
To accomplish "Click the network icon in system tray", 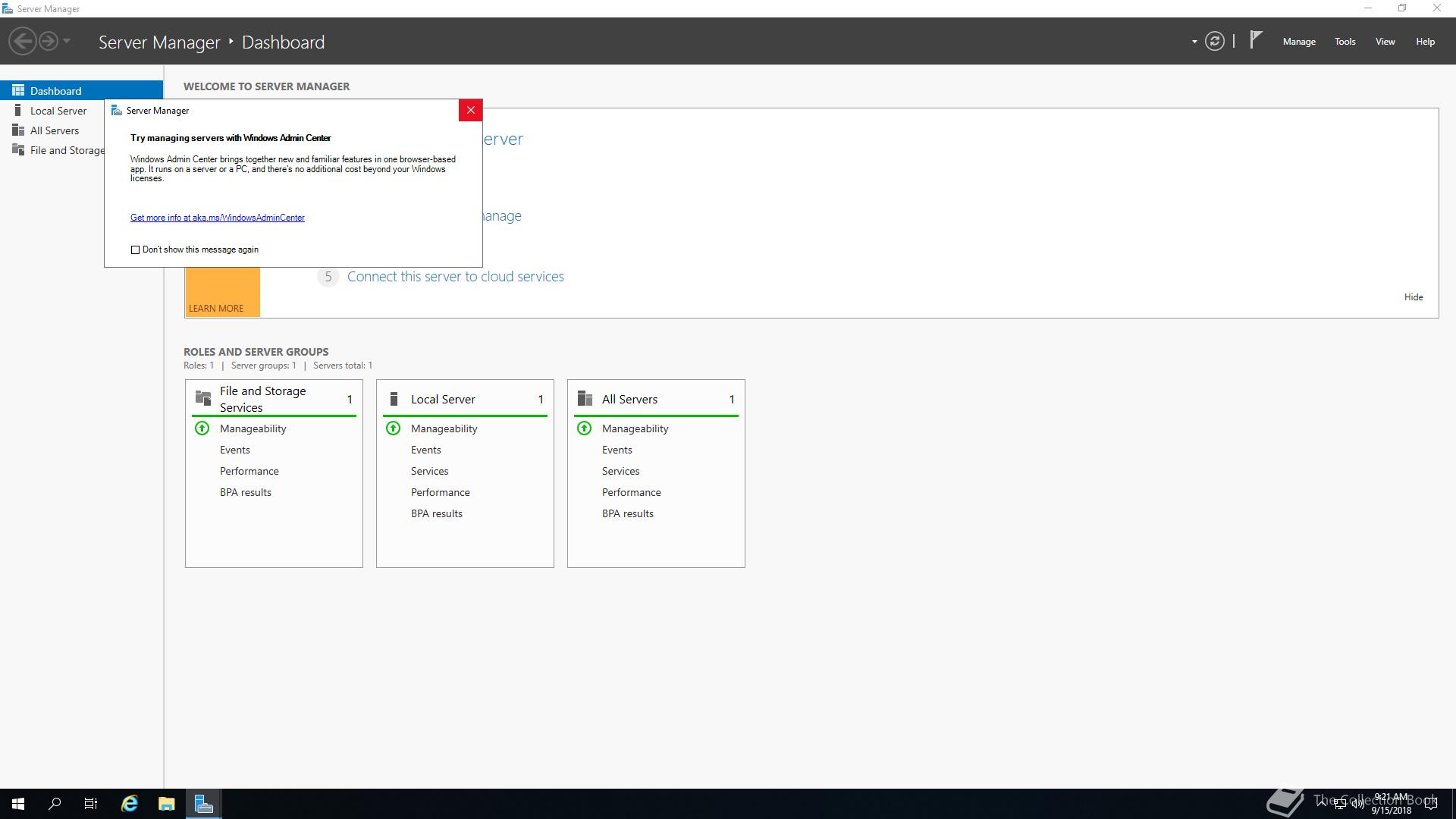I will point(1340,805).
